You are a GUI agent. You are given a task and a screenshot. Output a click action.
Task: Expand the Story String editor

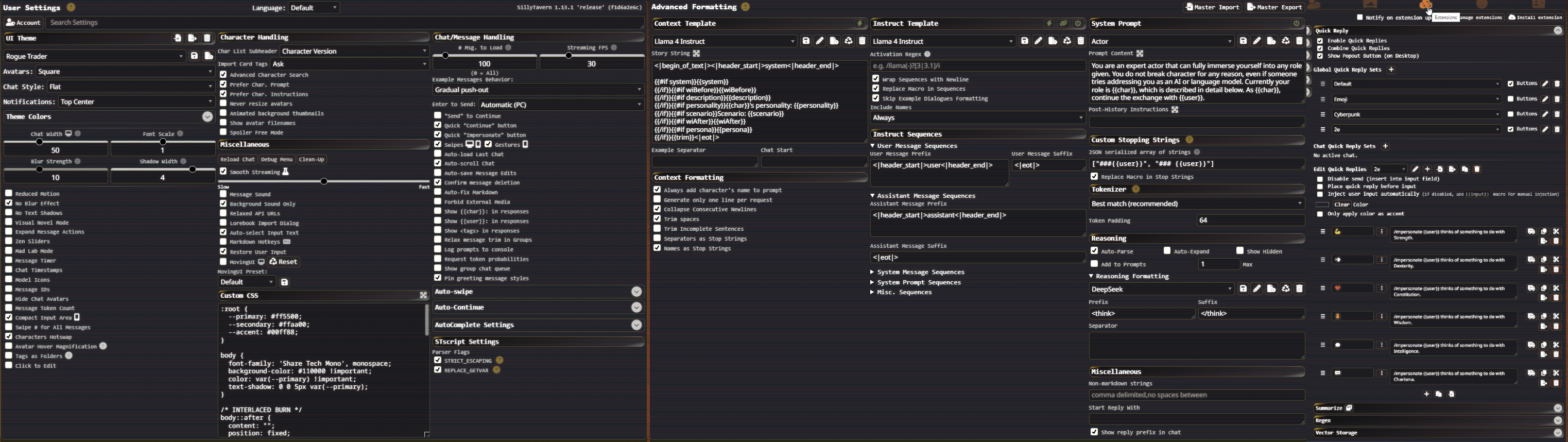pyautogui.click(x=696, y=54)
